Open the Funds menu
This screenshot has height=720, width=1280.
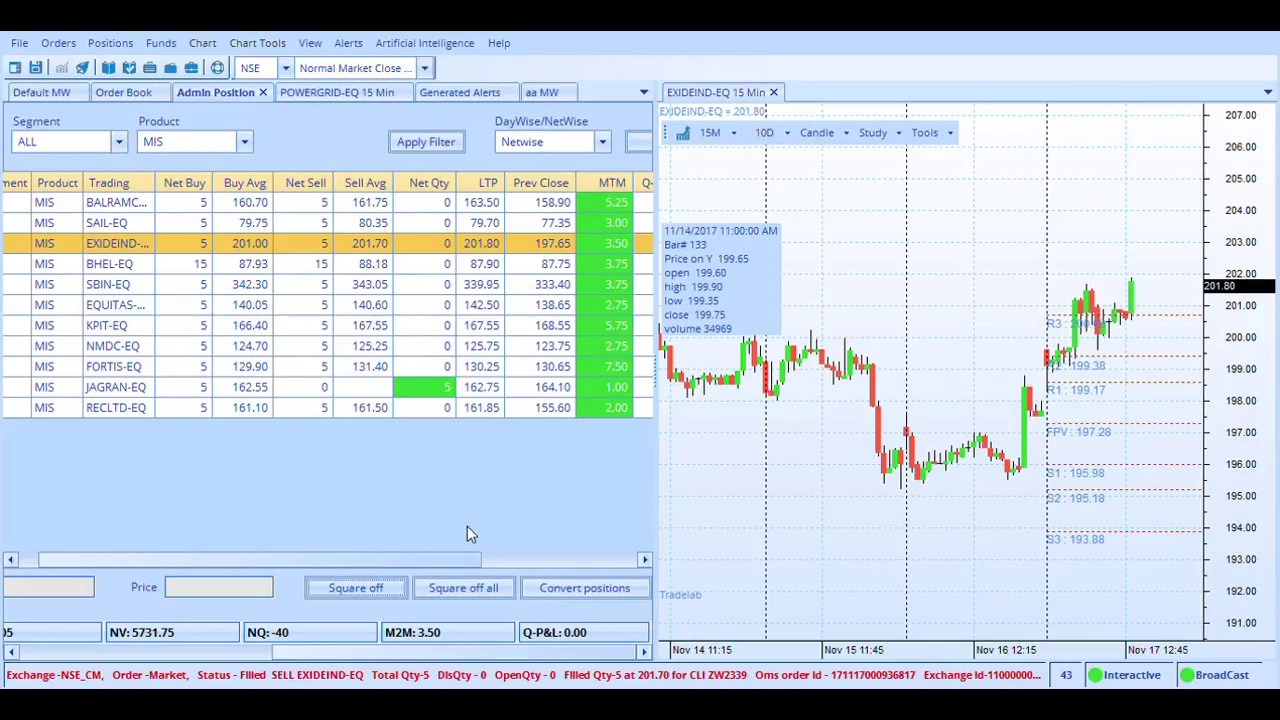pos(161,43)
